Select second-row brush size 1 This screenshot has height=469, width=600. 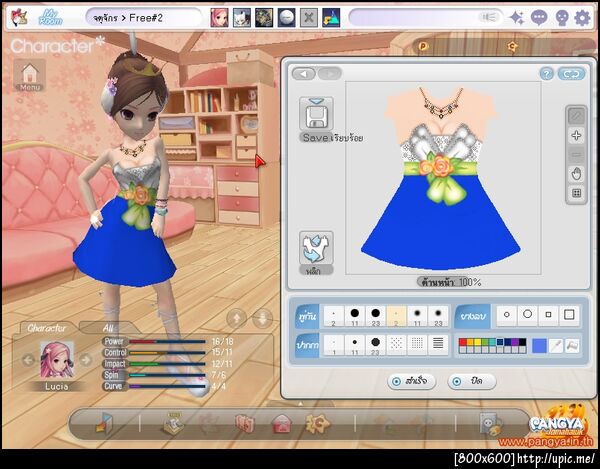tap(334, 345)
